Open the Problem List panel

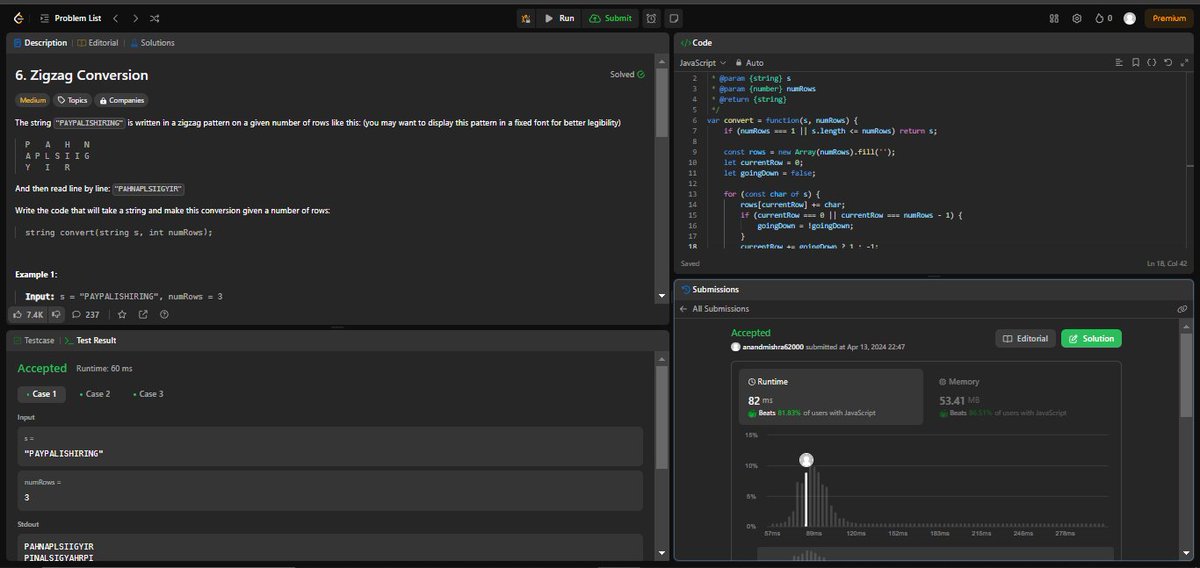pos(70,18)
